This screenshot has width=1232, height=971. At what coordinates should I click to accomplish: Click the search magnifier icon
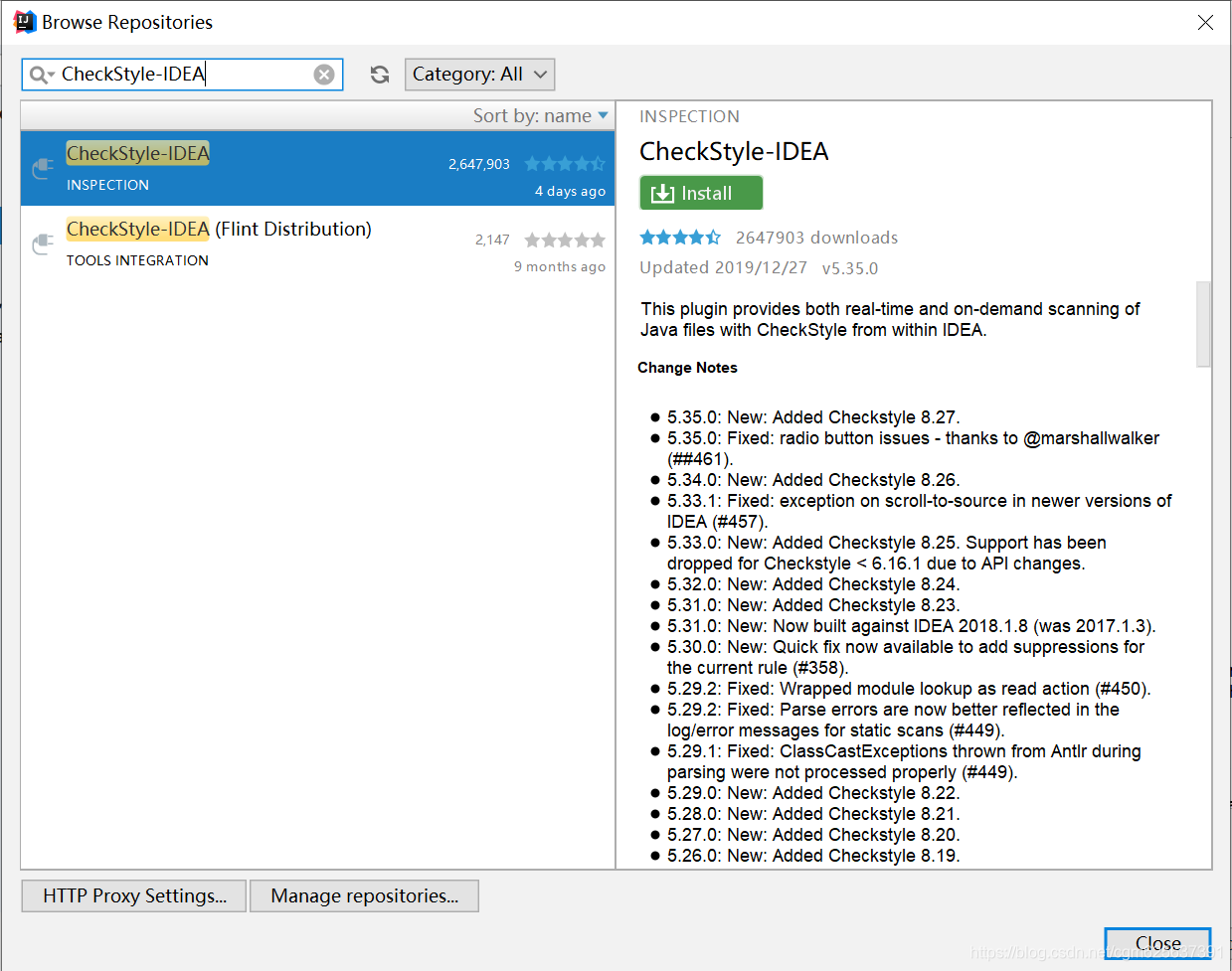(x=40, y=75)
